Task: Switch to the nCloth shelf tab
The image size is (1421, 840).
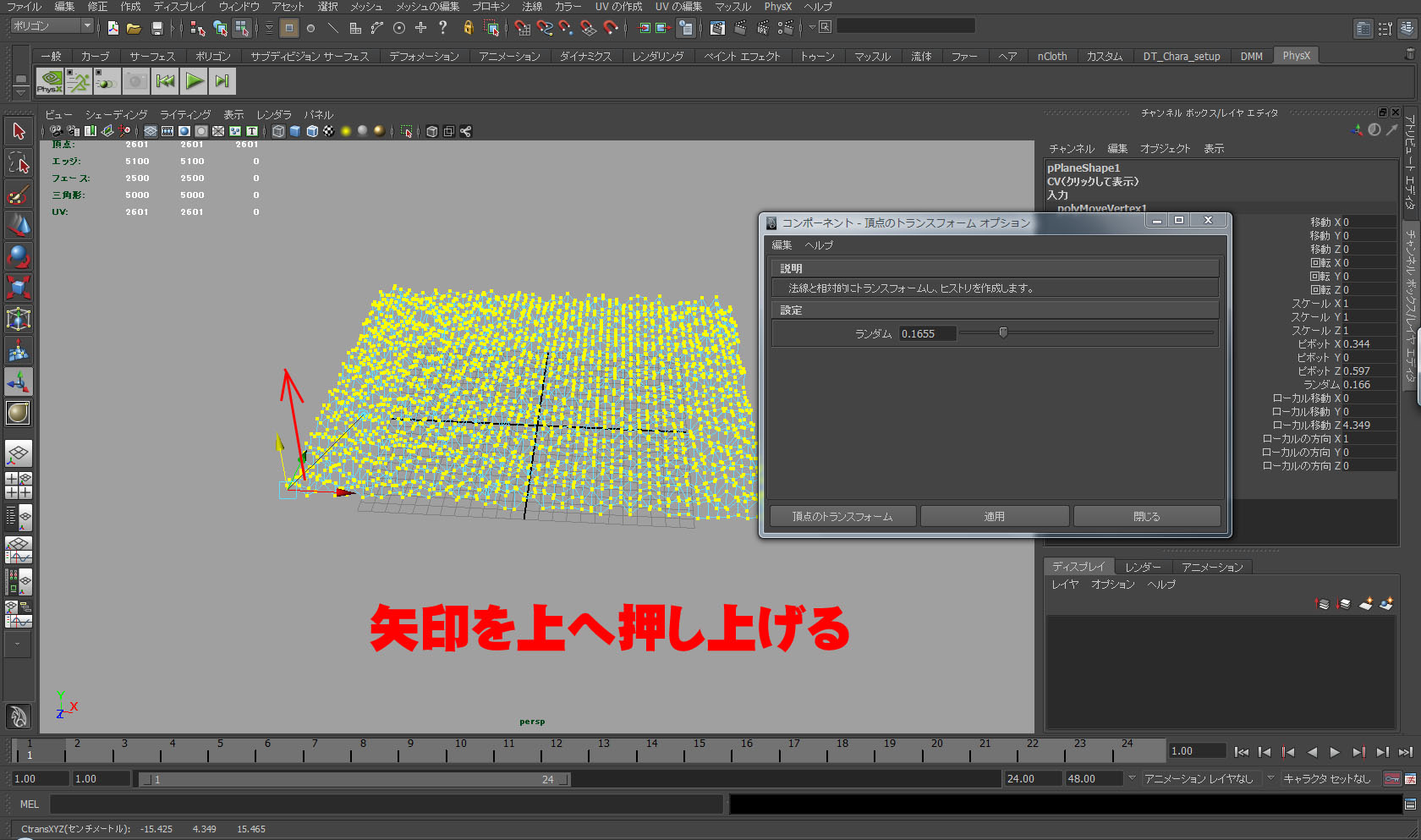Action: click(x=1051, y=56)
